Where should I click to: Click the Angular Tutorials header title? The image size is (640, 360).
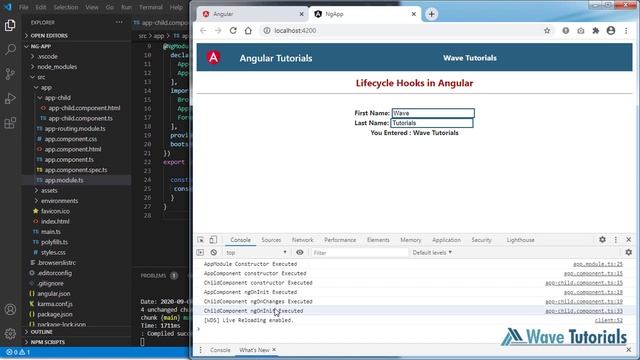(x=276, y=58)
